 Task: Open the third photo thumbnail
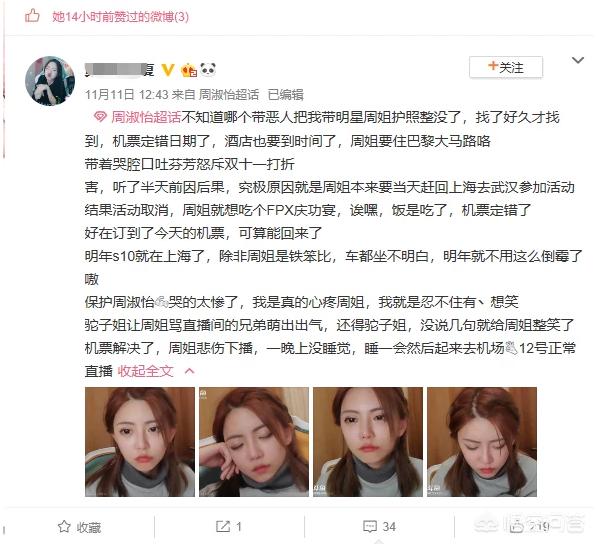368,442
